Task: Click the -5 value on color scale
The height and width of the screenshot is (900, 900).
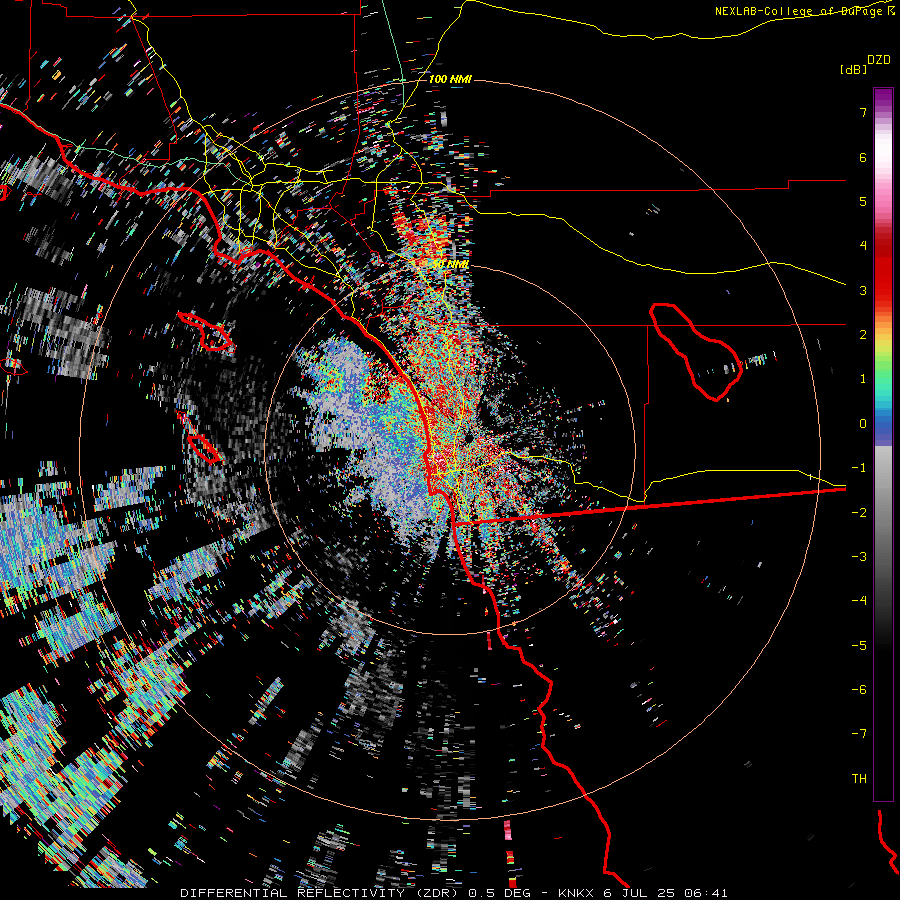Action: [859, 646]
